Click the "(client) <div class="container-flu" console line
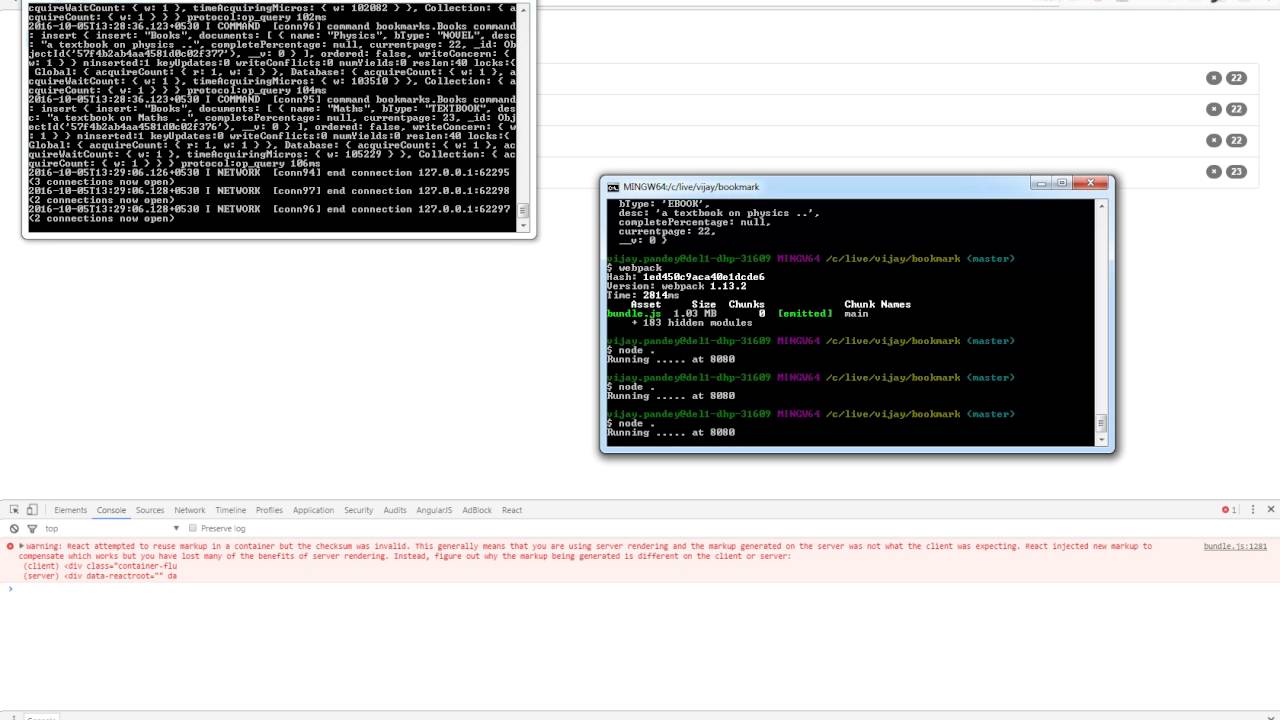1280x720 pixels. pos(100,566)
